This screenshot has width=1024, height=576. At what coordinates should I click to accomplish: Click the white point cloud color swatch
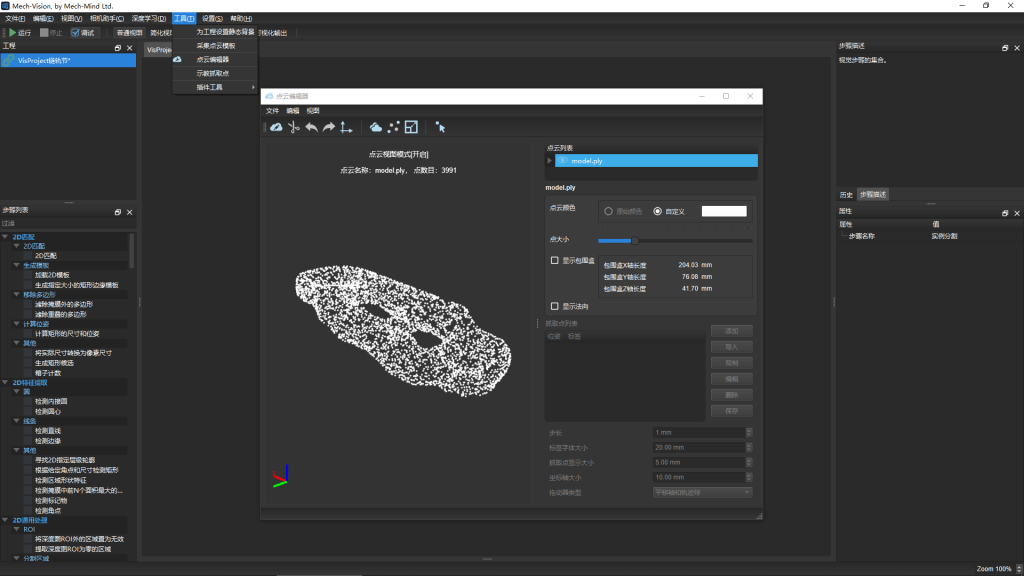coord(724,211)
